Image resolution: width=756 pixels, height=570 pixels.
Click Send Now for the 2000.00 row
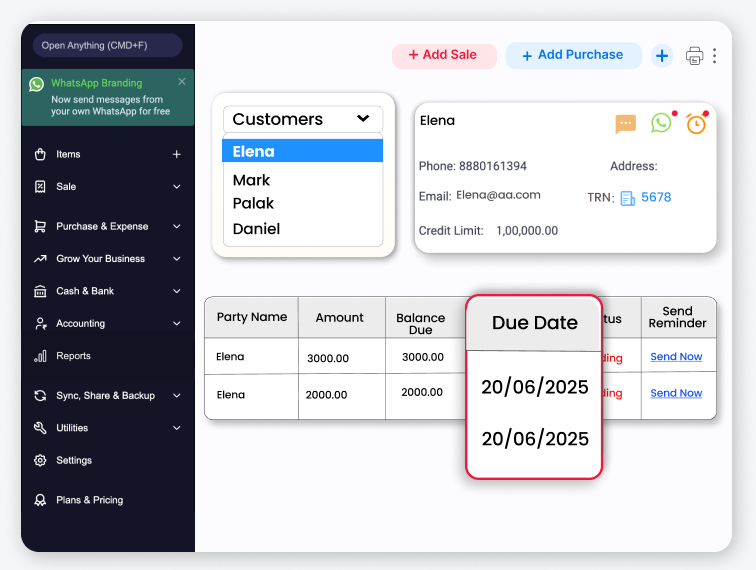click(676, 393)
